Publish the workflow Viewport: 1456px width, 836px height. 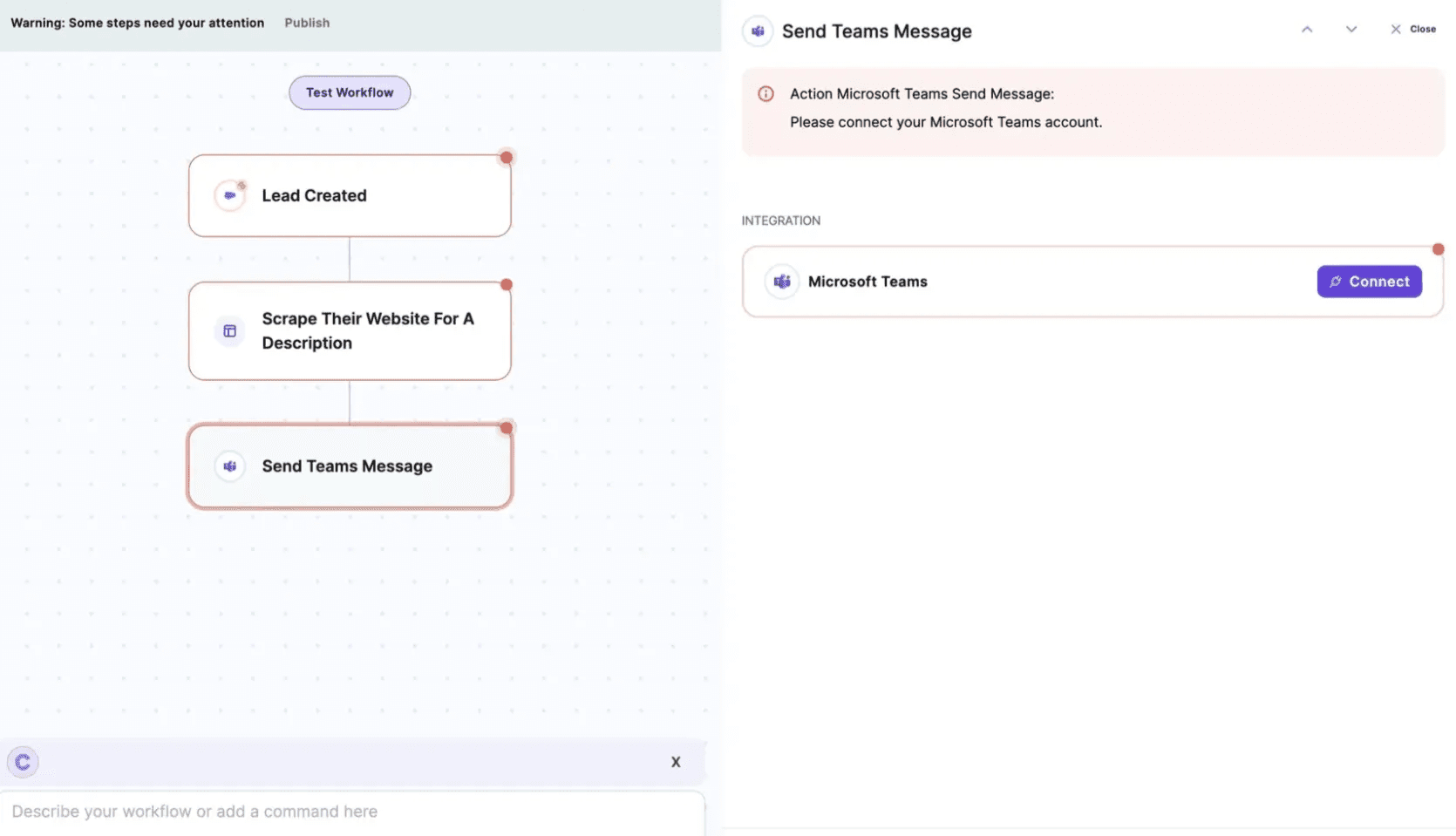307,23
